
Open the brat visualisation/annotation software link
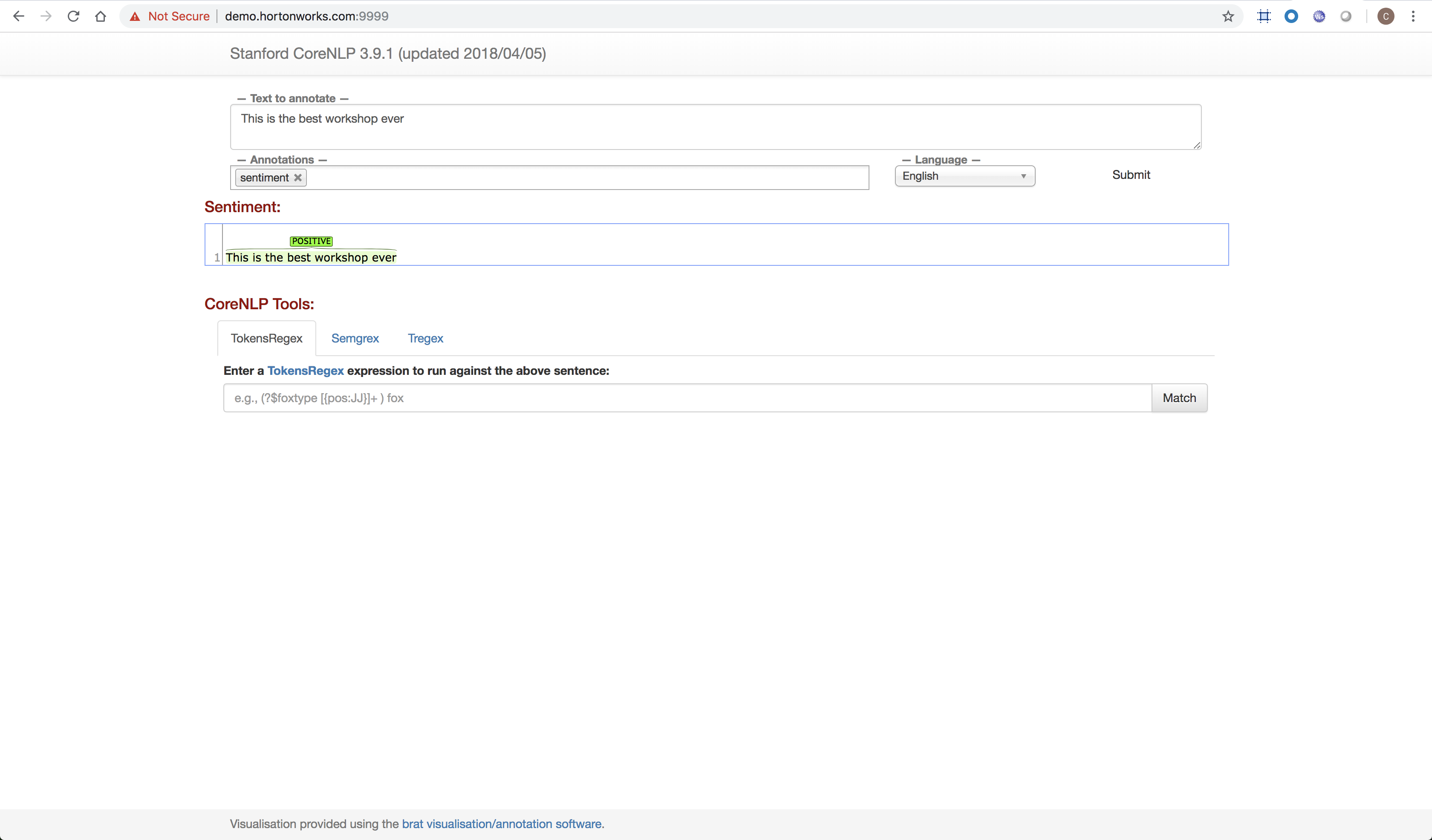click(x=503, y=824)
